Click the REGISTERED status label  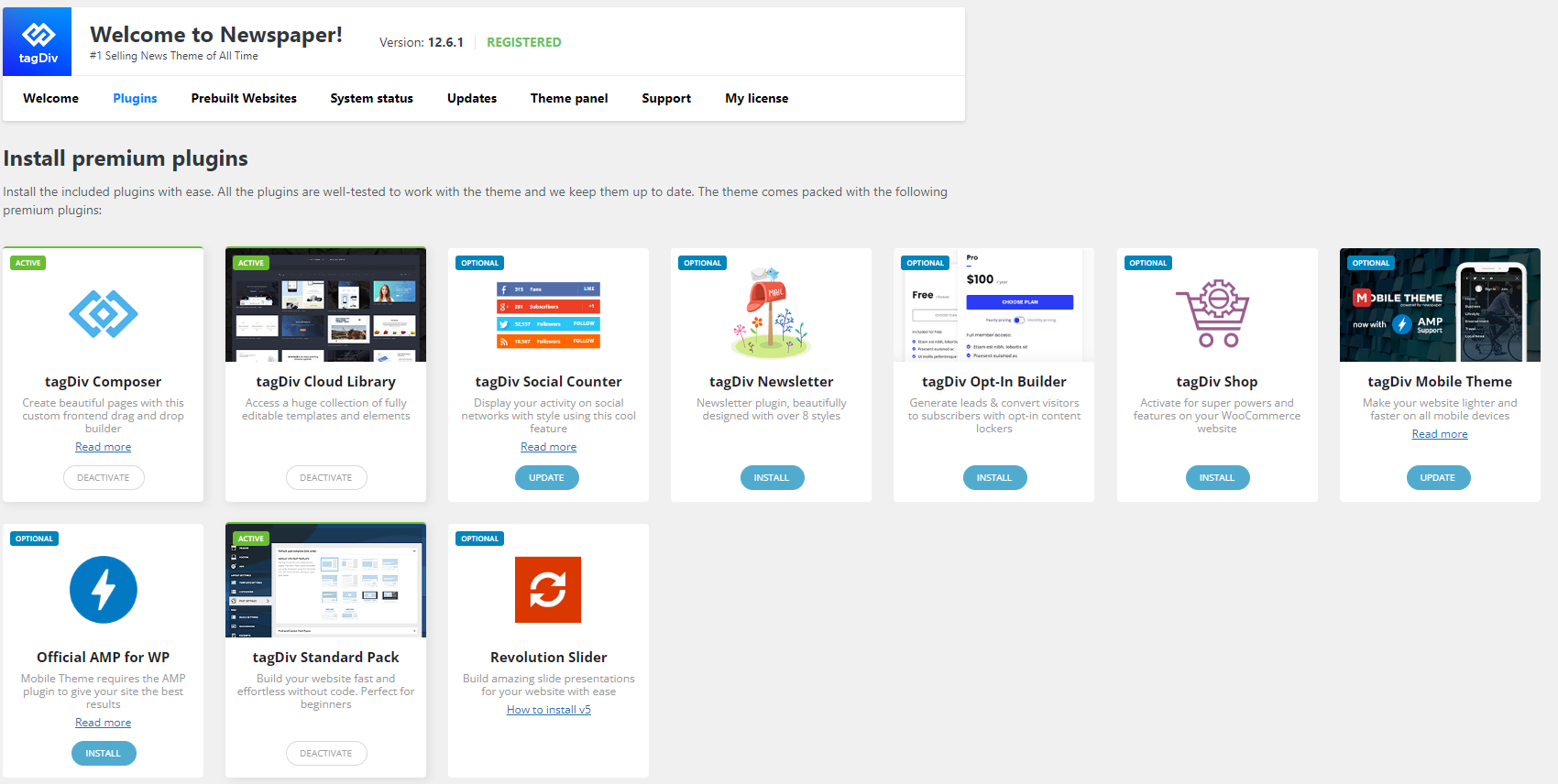pos(523,42)
